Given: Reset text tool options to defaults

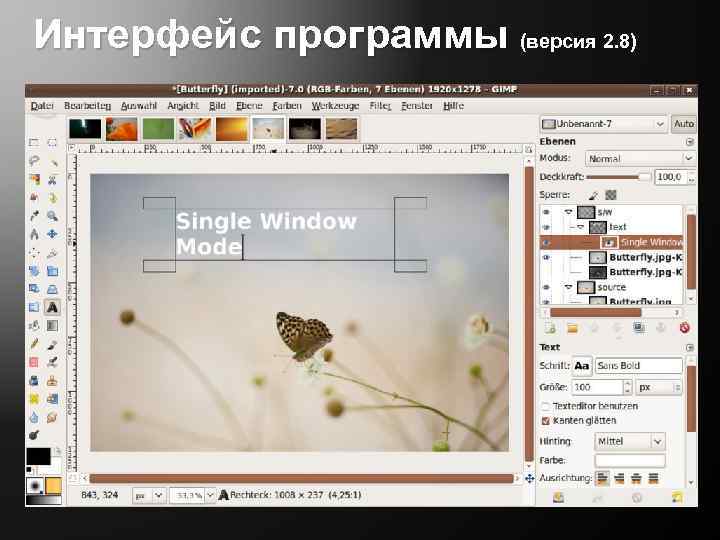Looking at the screenshot, I should (x=678, y=497).
